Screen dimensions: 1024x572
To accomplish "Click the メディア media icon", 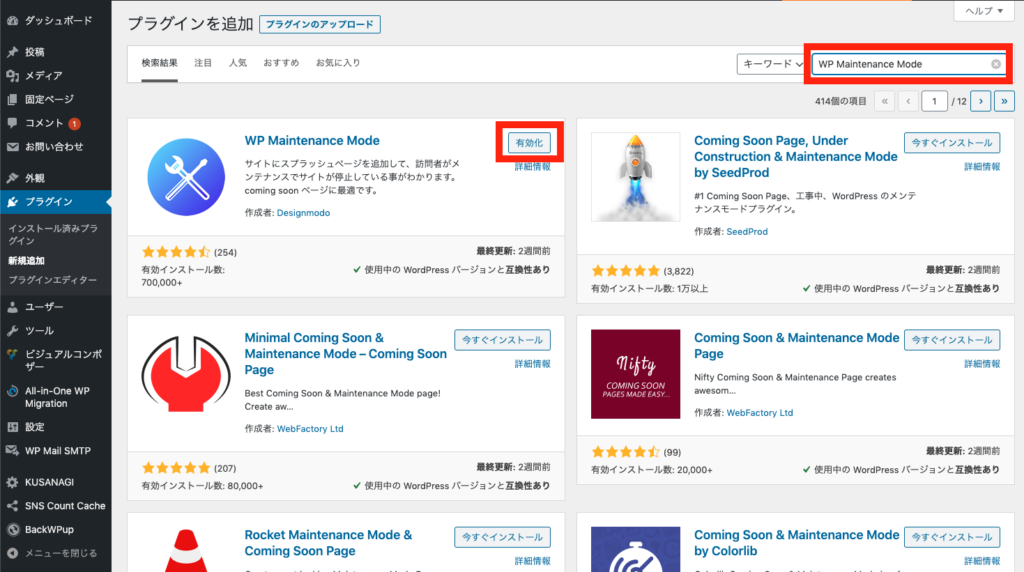I will click(12, 76).
